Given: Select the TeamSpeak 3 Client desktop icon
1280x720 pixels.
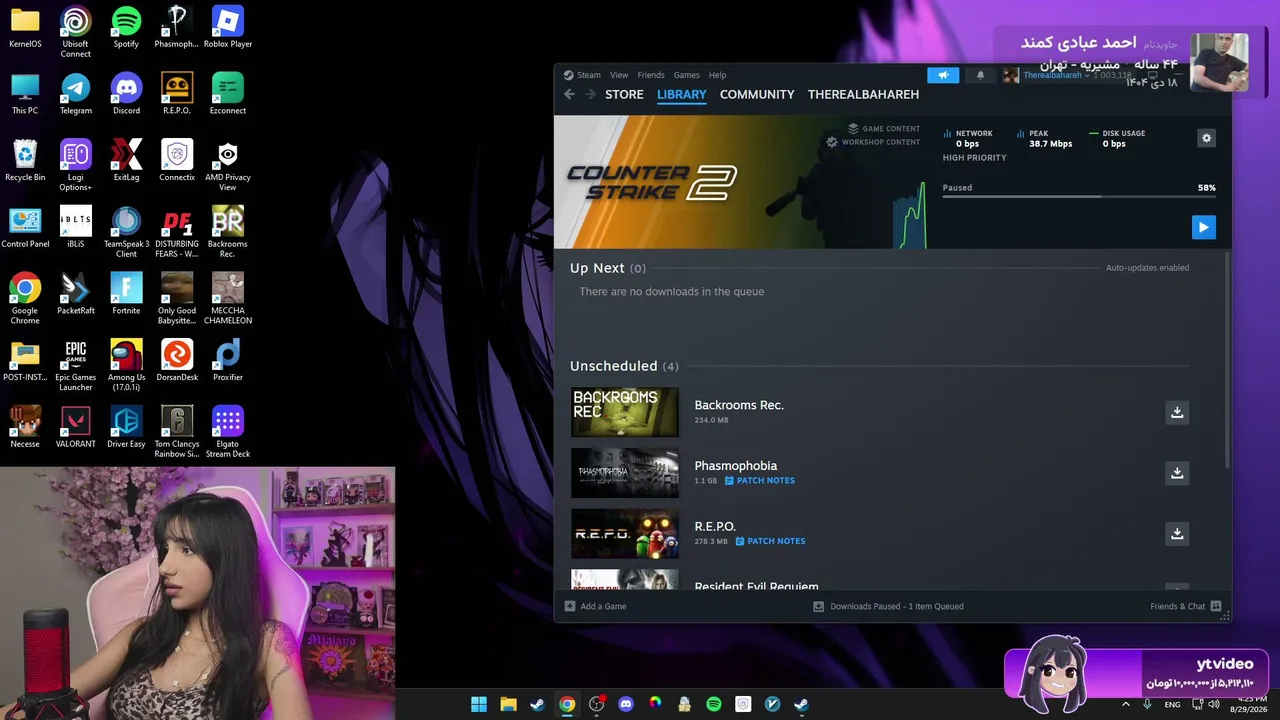Looking at the screenshot, I should [126, 232].
